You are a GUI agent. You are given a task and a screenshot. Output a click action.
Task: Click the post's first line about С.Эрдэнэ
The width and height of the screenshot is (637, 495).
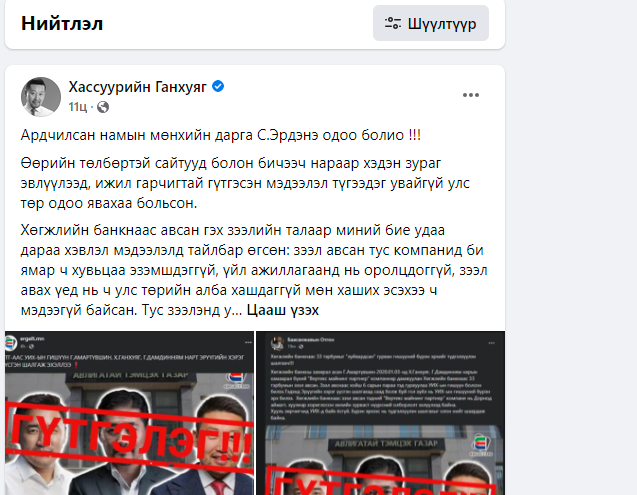221,135
